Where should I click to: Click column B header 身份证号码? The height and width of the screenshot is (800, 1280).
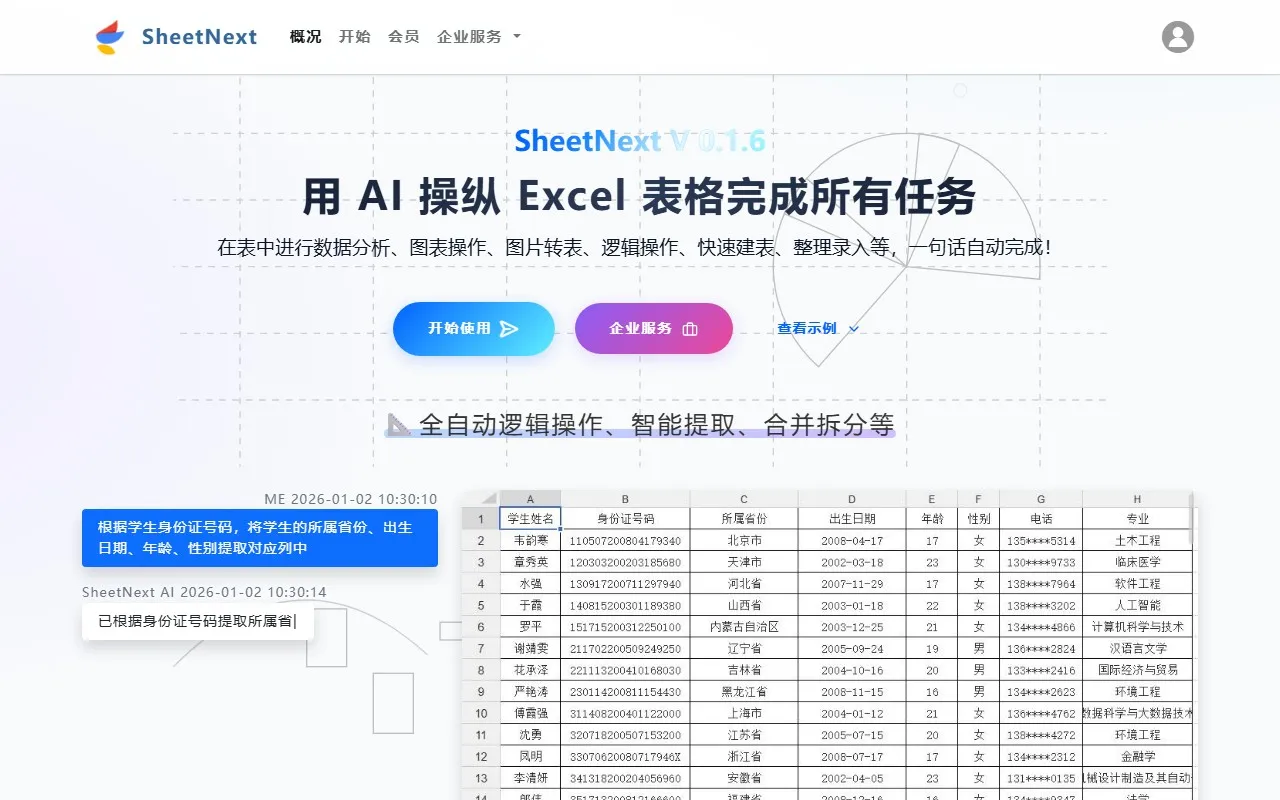[x=625, y=518]
